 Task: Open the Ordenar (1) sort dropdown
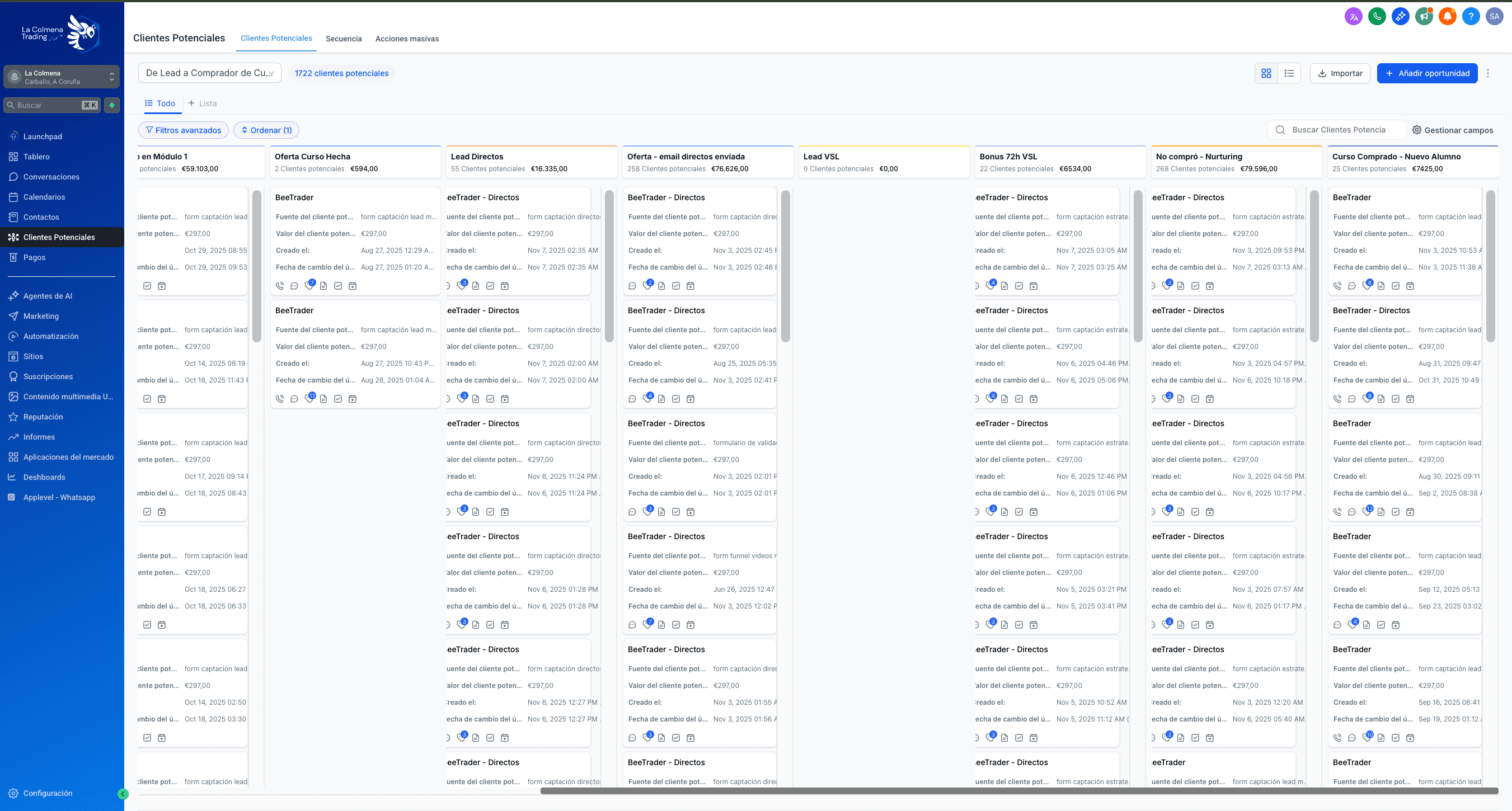pos(266,130)
